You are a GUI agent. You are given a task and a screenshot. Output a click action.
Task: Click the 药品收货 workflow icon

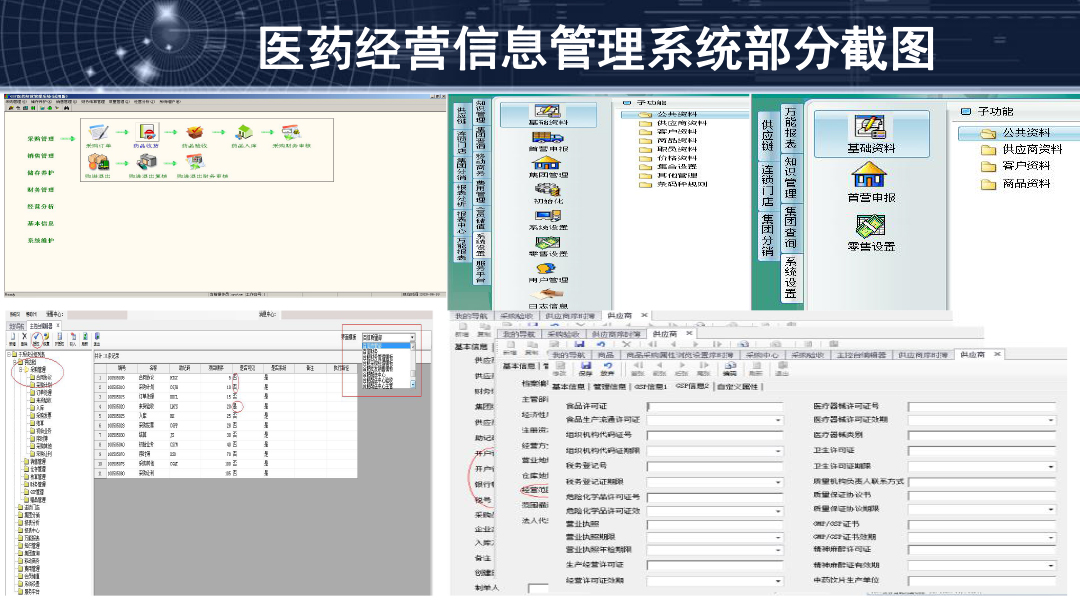147,131
